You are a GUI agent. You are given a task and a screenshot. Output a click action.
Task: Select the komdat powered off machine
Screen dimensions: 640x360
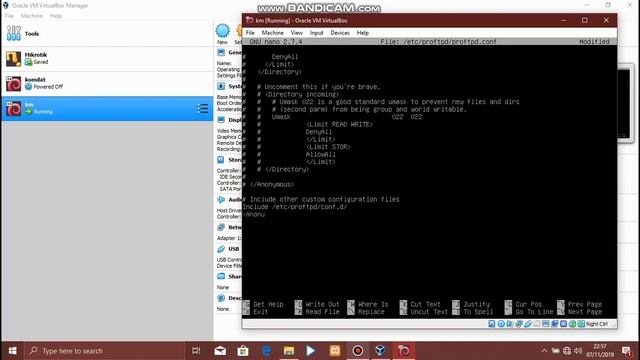tap(107, 84)
